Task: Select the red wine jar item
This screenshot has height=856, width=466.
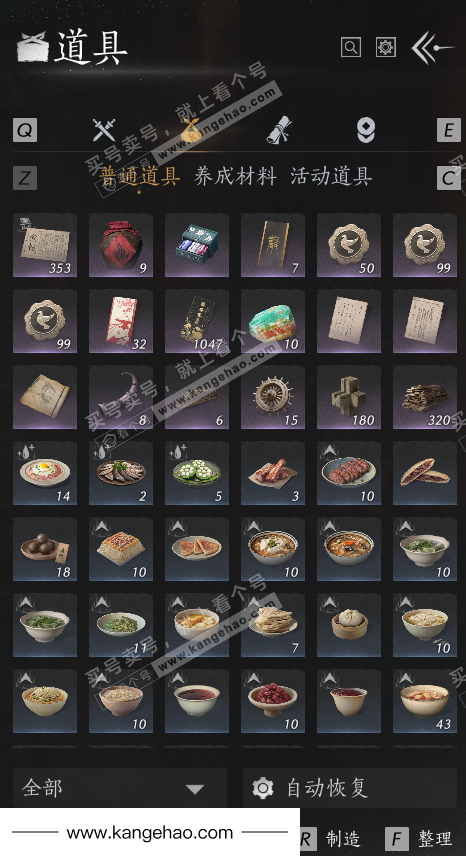Action: 121,245
